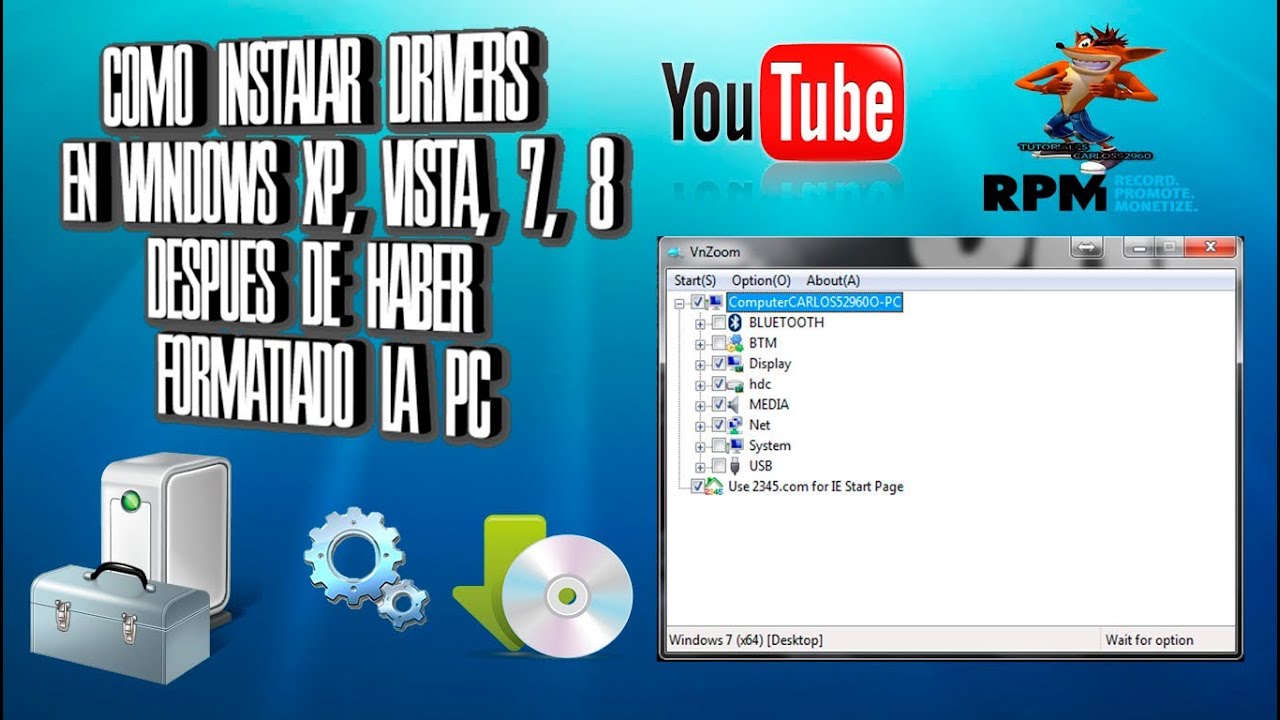The image size is (1280, 720).
Task: Select the hdc label
Action: pos(760,384)
